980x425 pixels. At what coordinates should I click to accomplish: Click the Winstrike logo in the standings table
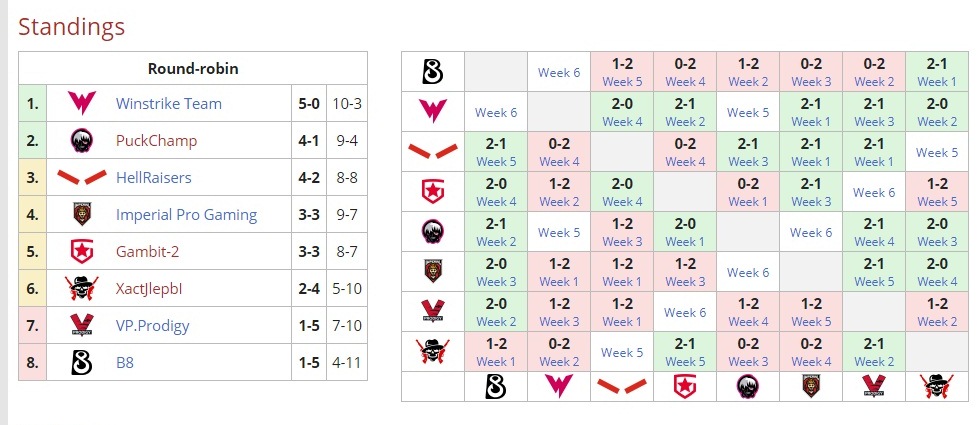(81, 103)
